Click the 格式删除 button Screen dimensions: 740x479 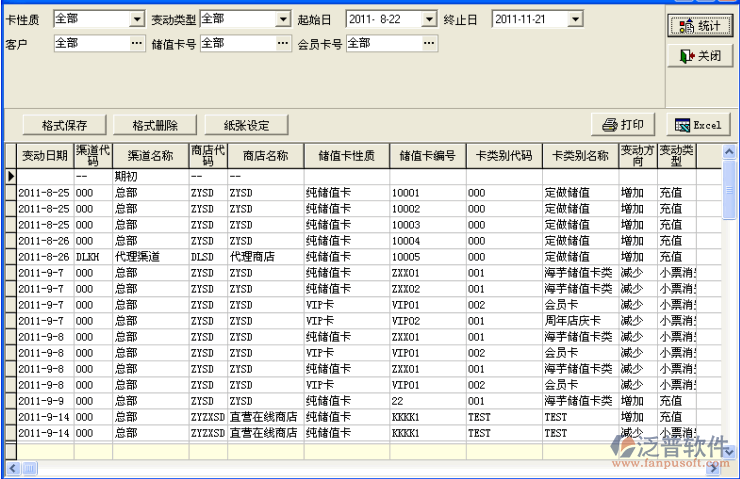[155, 125]
